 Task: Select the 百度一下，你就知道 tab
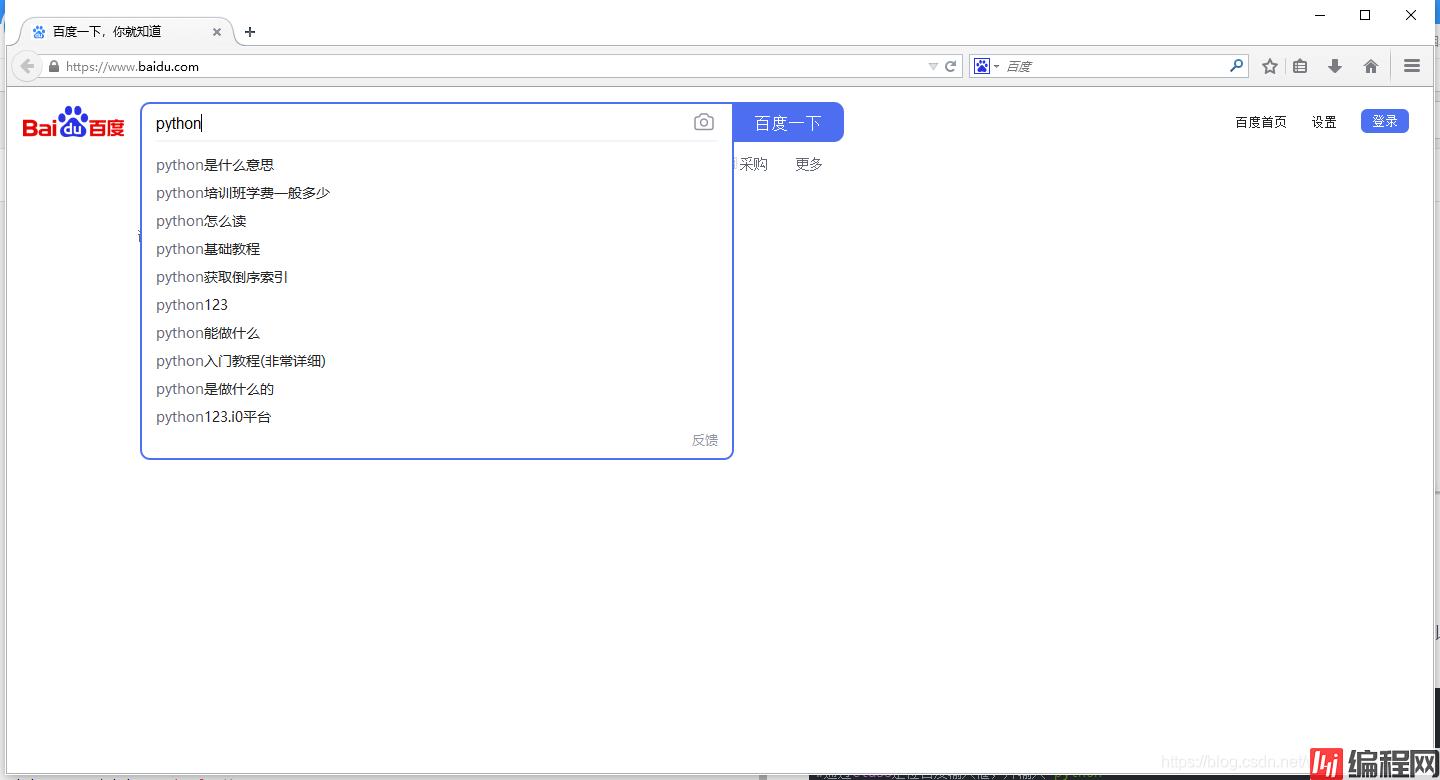click(126, 32)
